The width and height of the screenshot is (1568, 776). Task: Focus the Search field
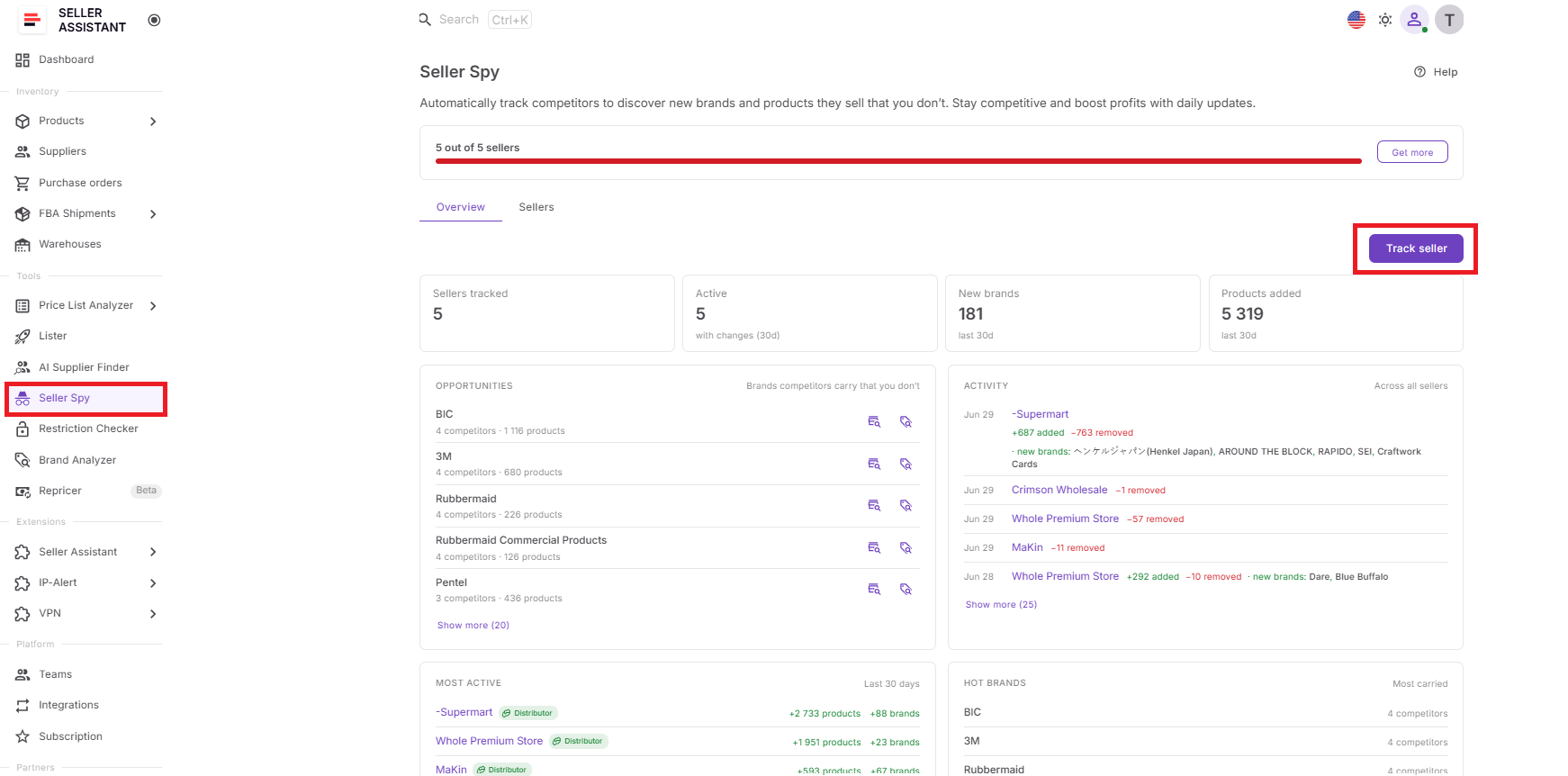pyautogui.click(x=475, y=20)
